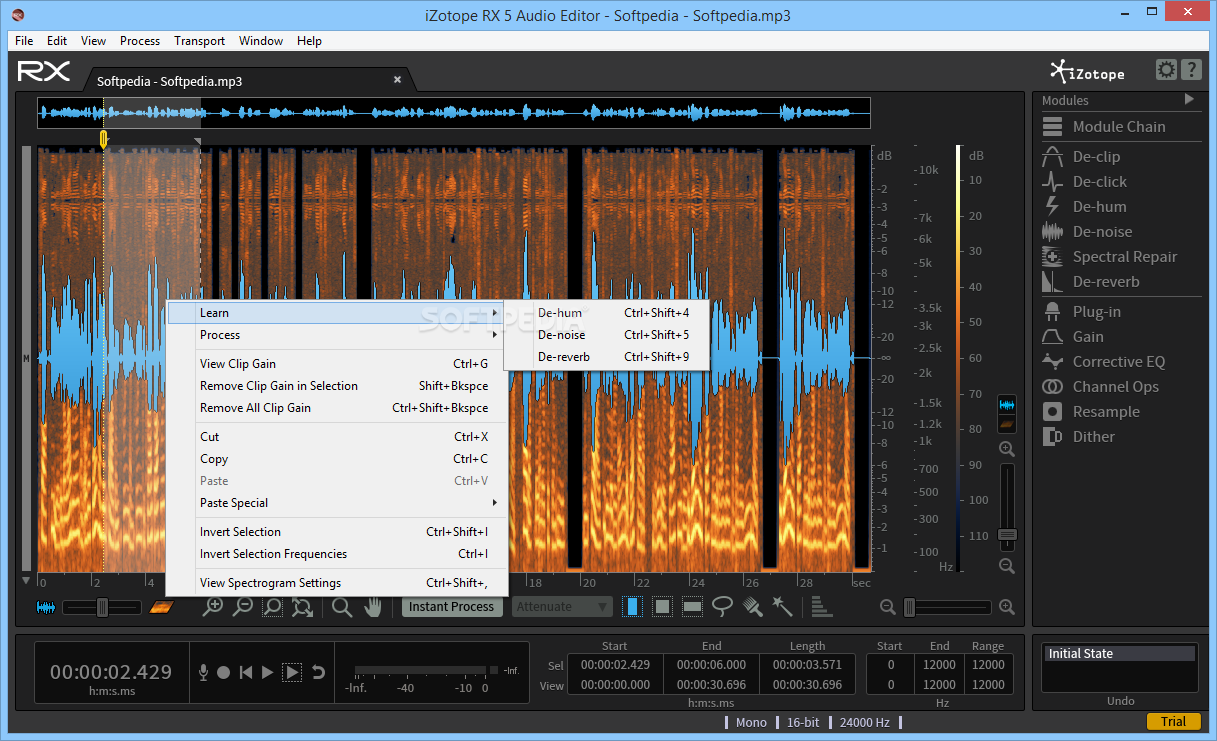
Task: Toggle spectrogram display icon beside color scale
Action: coord(1007,424)
